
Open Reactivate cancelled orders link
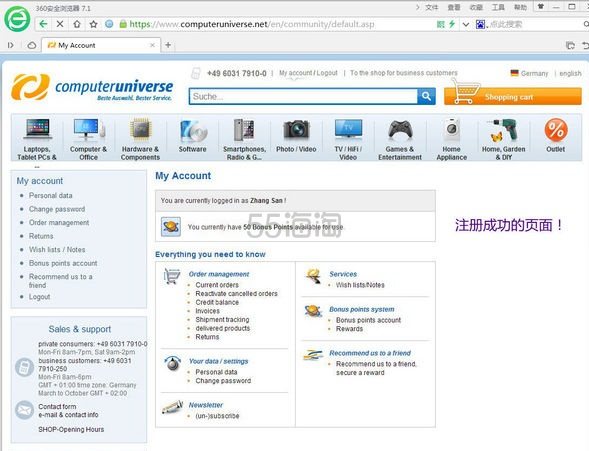(236, 294)
